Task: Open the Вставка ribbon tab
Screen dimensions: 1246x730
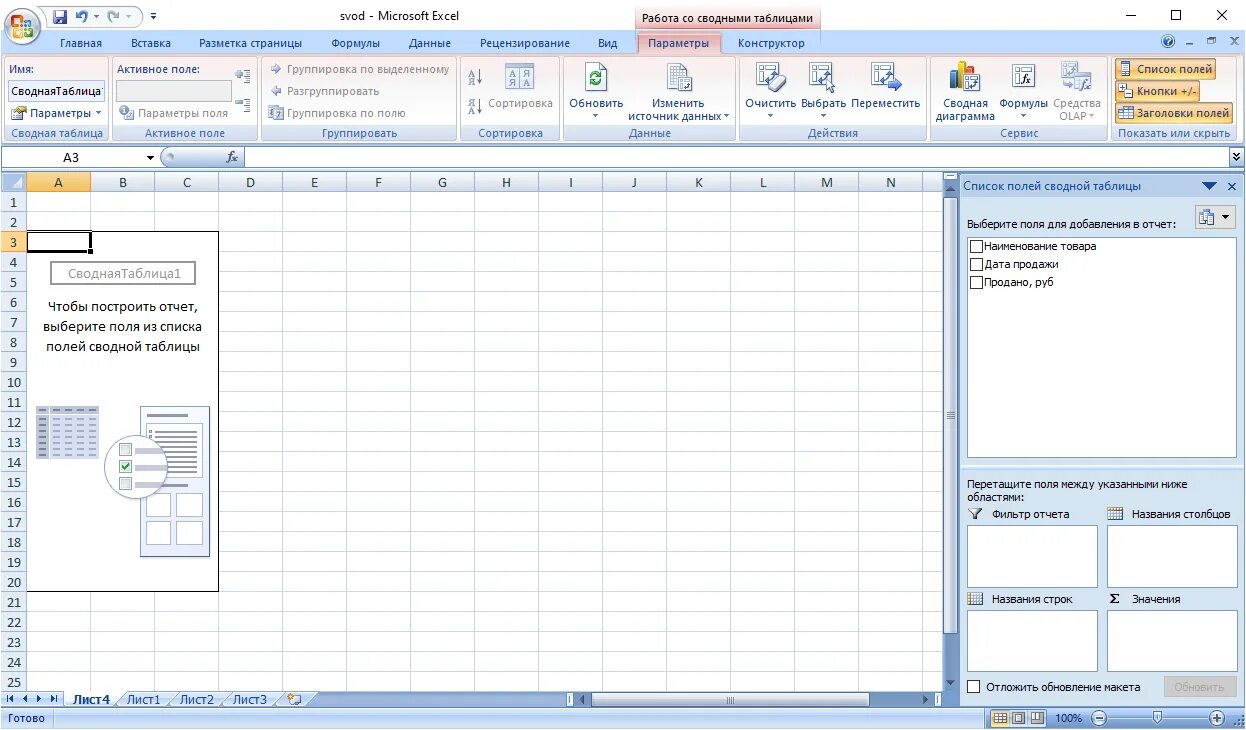Action: point(151,43)
